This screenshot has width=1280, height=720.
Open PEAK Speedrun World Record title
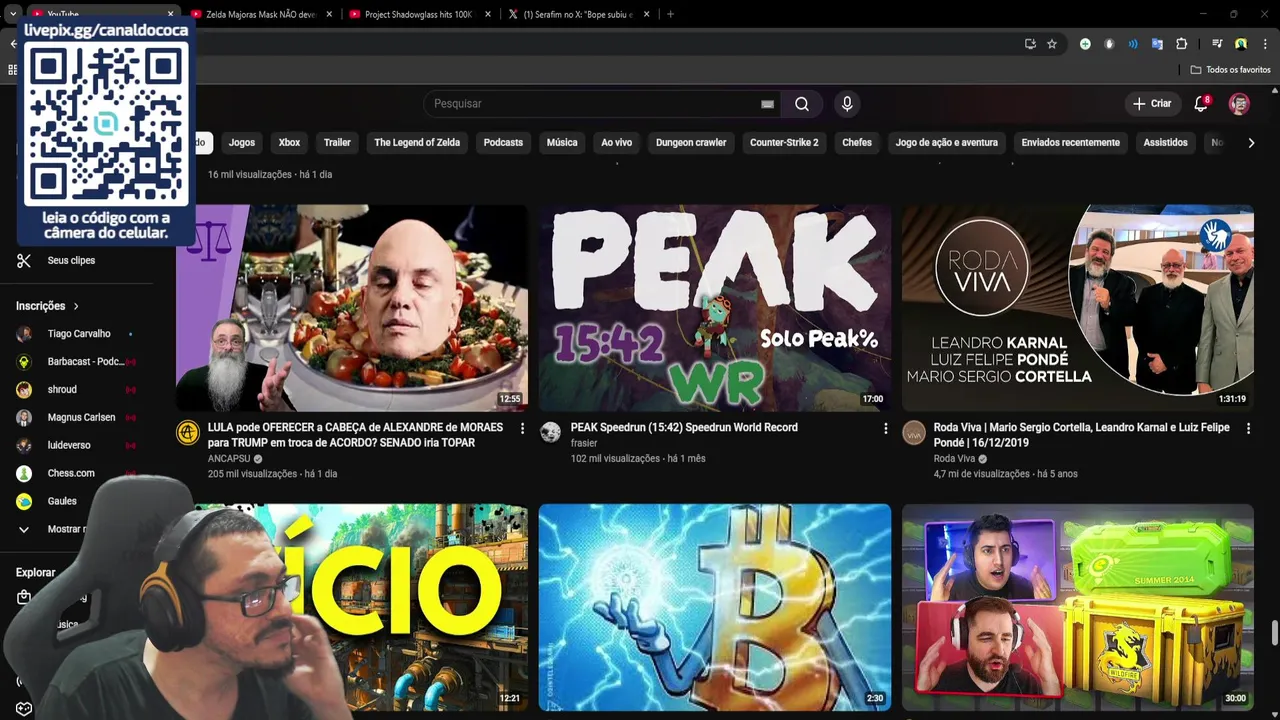pos(684,428)
